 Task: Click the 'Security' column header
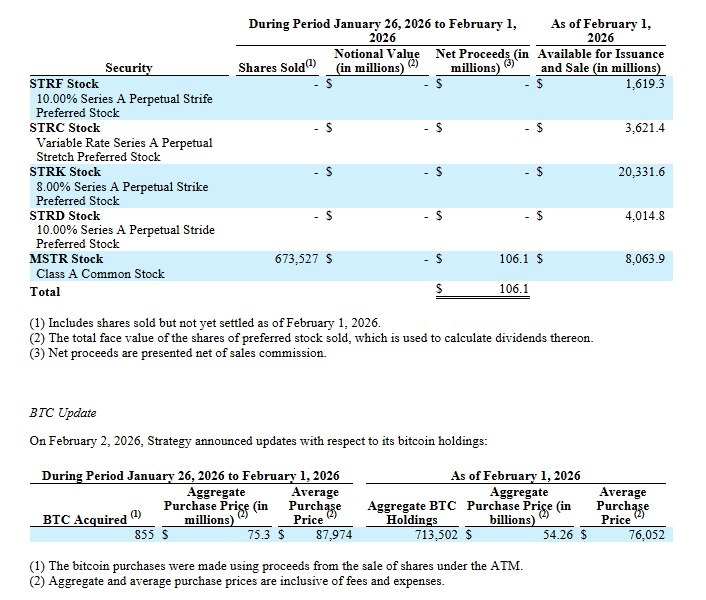(129, 68)
